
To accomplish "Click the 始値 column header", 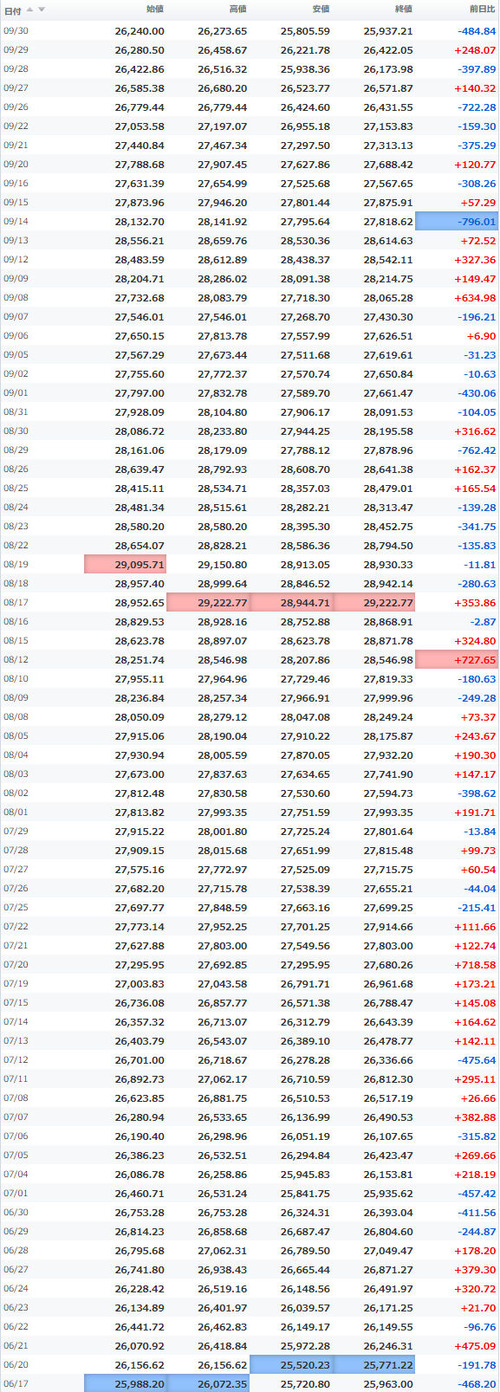I will 154,8.
